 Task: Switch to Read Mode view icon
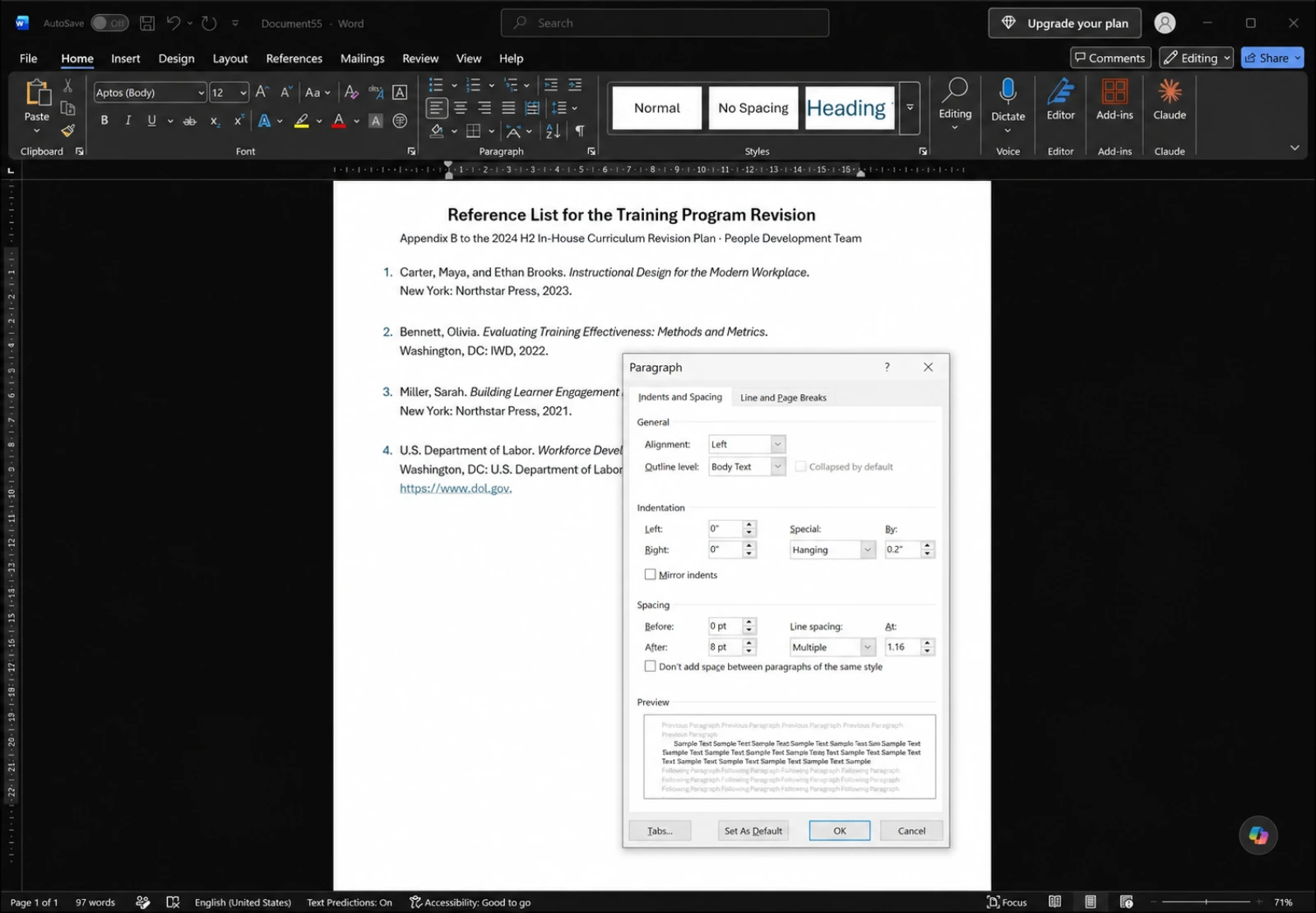[1054, 901]
